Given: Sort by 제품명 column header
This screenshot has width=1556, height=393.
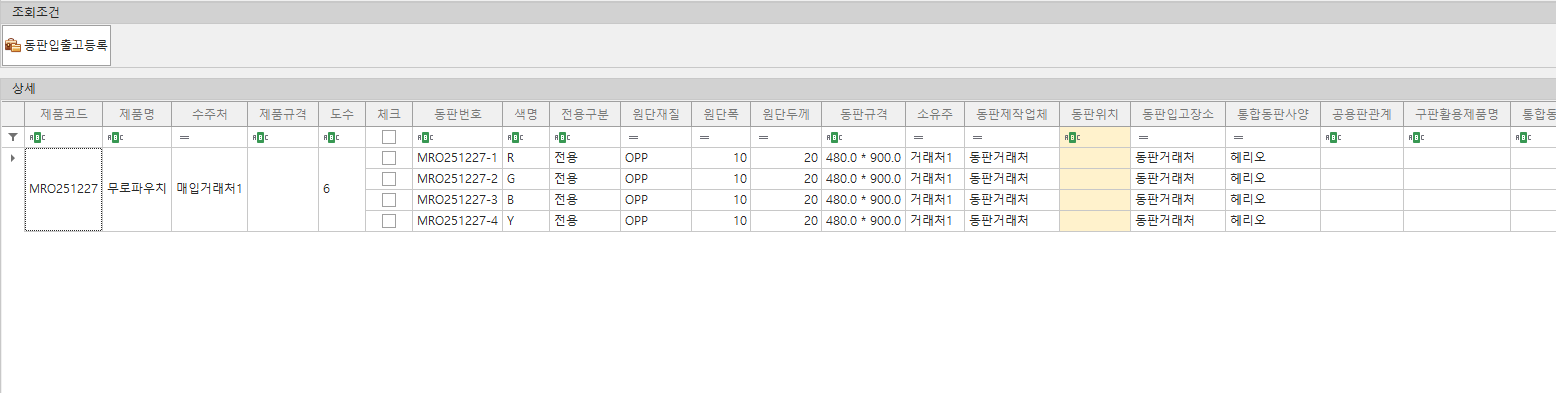Looking at the screenshot, I should [137, 114].
